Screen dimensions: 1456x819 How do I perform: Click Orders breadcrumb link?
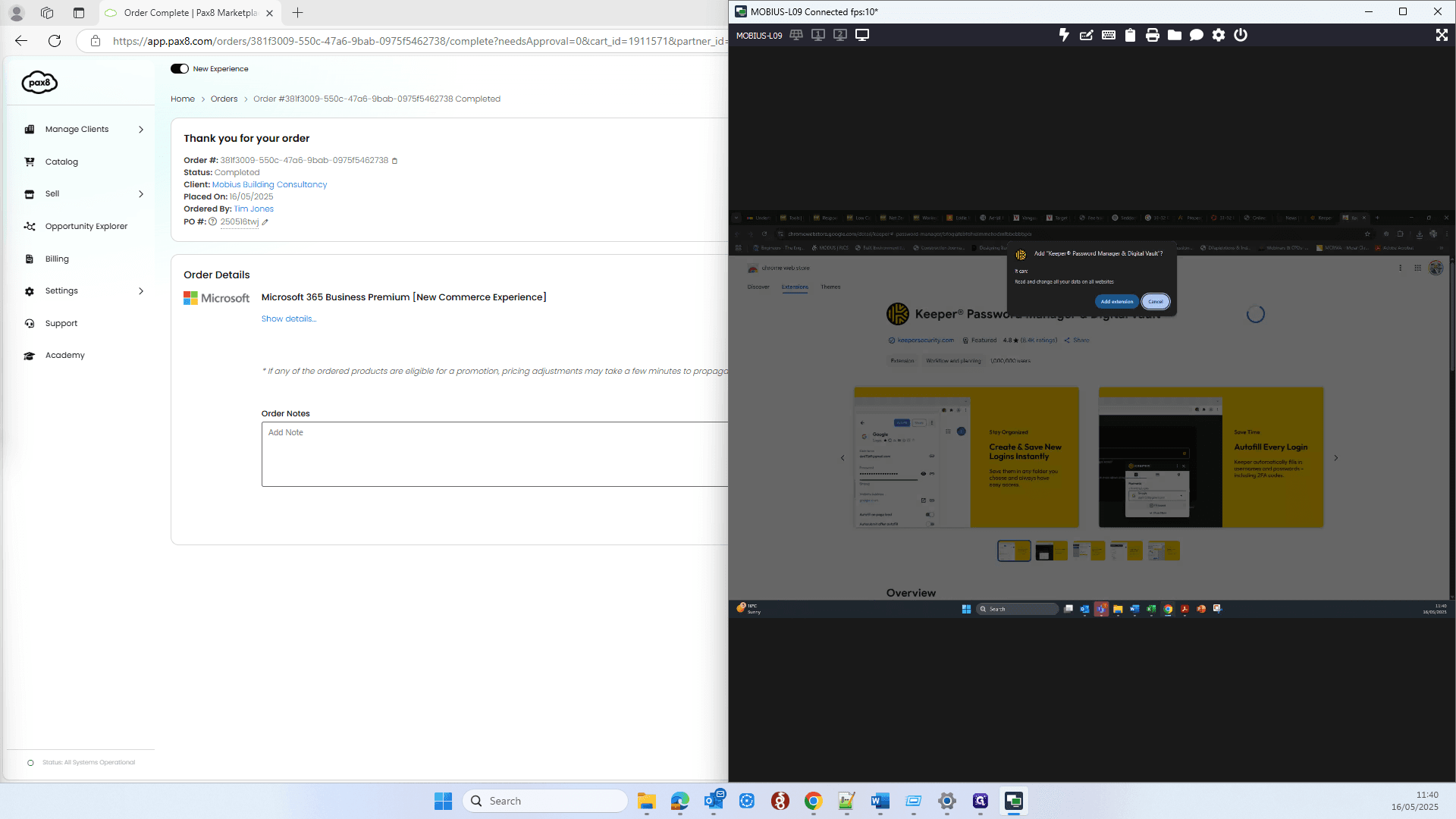click(x=224, y=99)
